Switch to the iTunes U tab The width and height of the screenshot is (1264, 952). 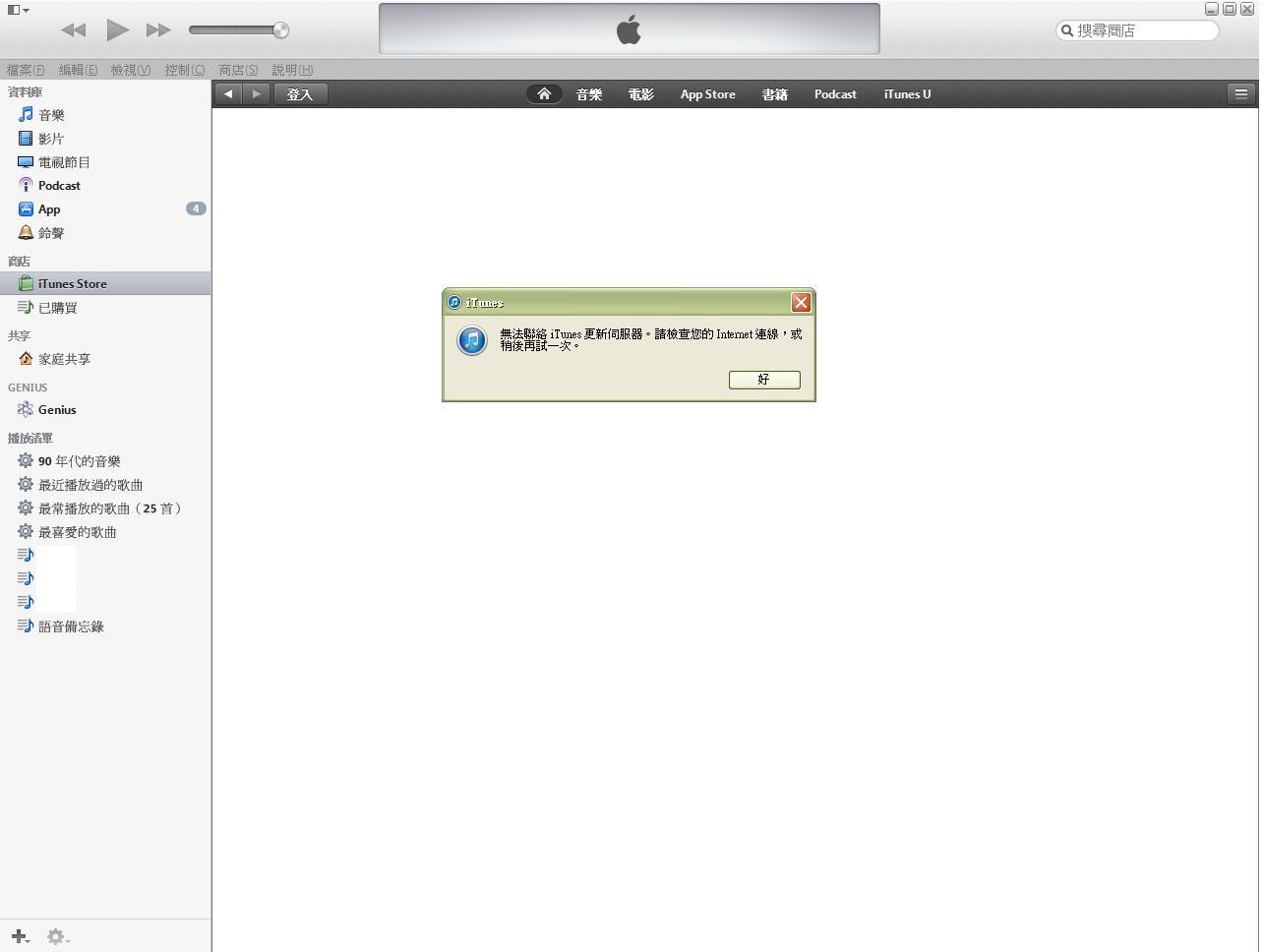[x=907, y=94]
